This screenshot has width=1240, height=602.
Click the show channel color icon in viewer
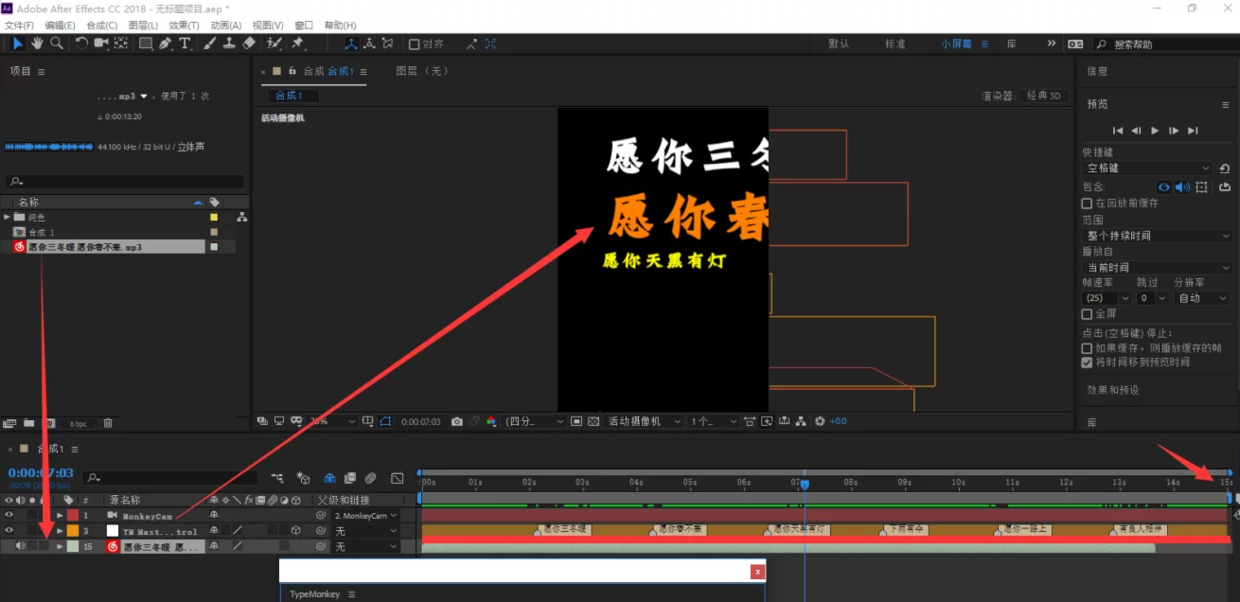point(491,422)
